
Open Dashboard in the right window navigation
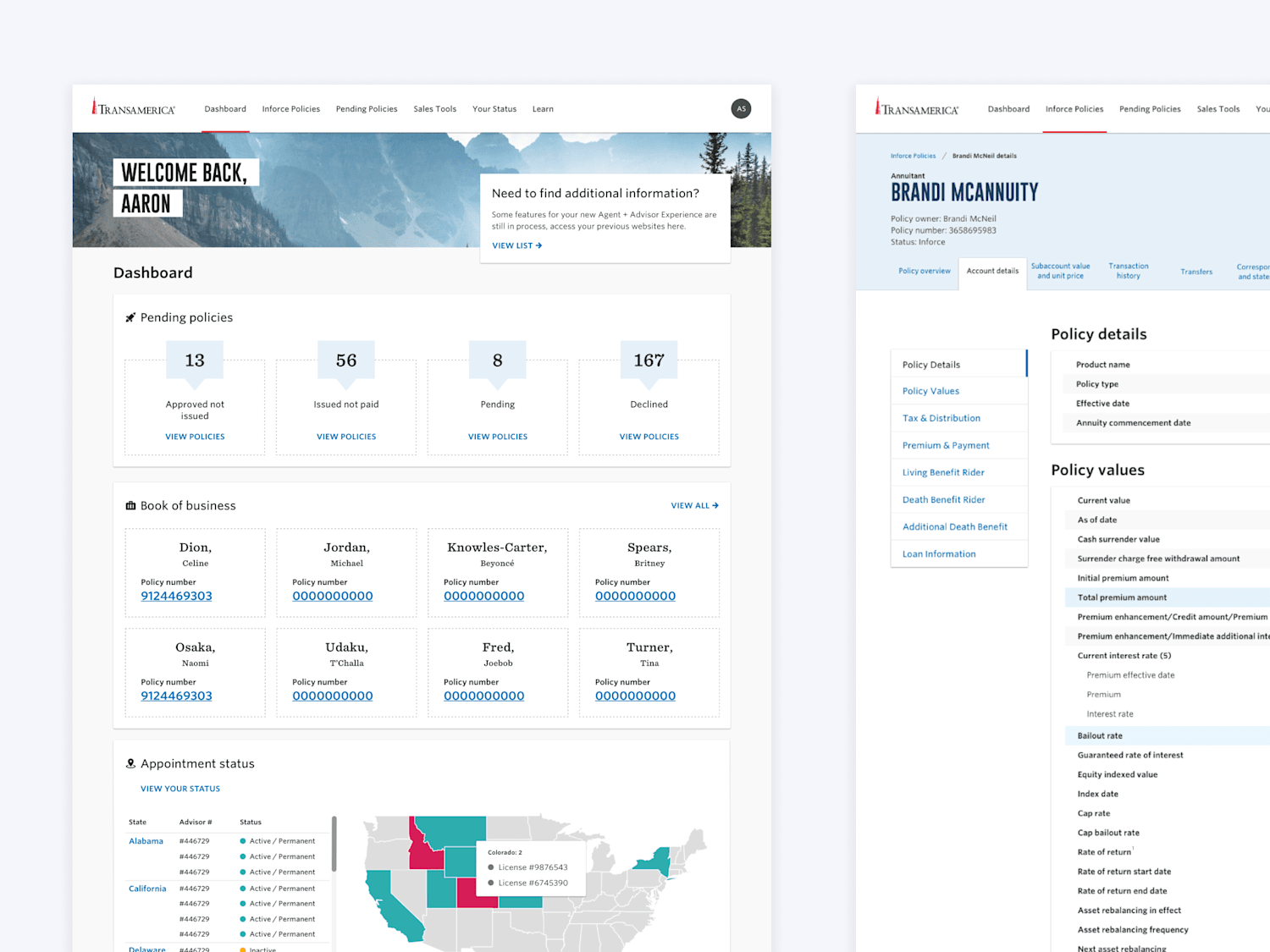[1008, 109]
